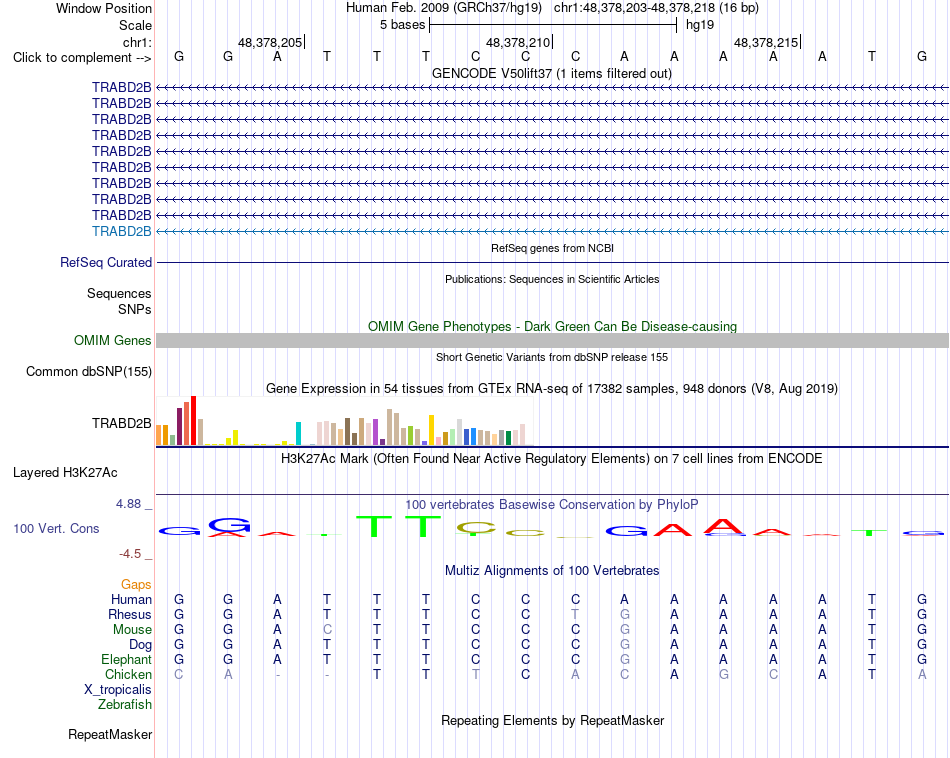The width and height of the screenshot is (950, 758).
Task: Open 'Short Genetic Variants from dbSNP release 155'
Action: point(552,357)
